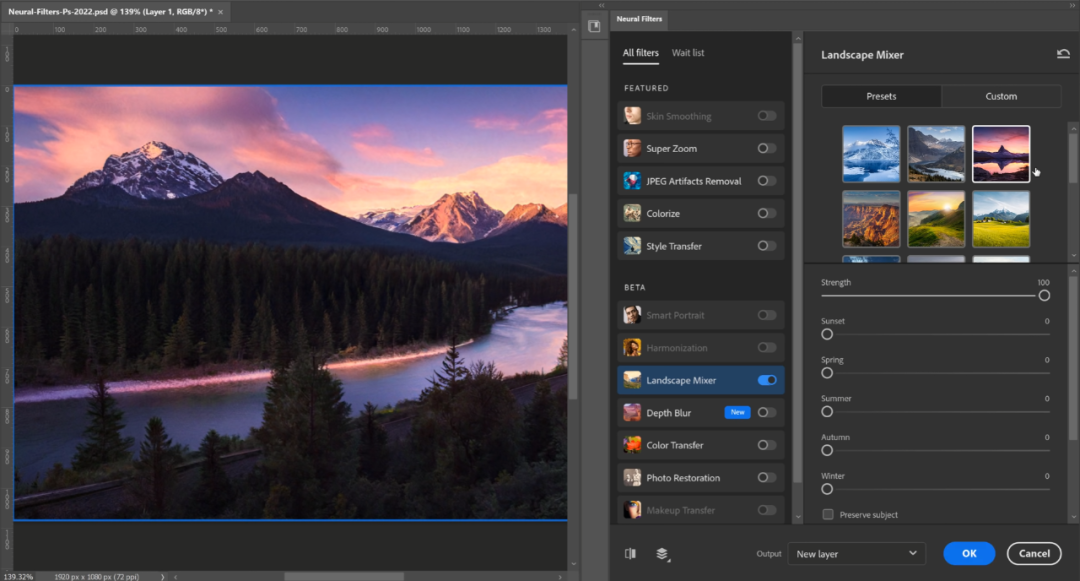Viewport: 1080px width, 581px height.
Task: Click the Super Zoom filter icon
Action: coord(632,148)
